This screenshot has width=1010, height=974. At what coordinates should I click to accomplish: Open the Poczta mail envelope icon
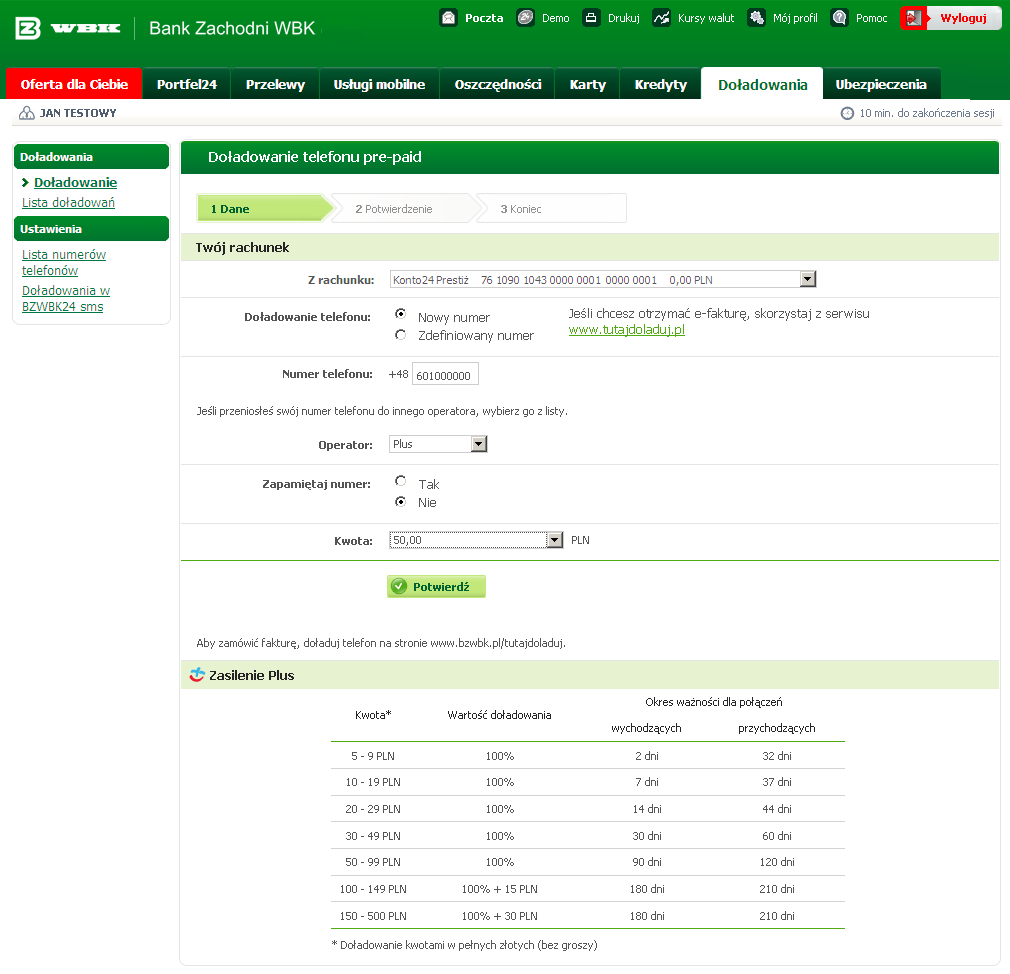click(x=448, y=17)
